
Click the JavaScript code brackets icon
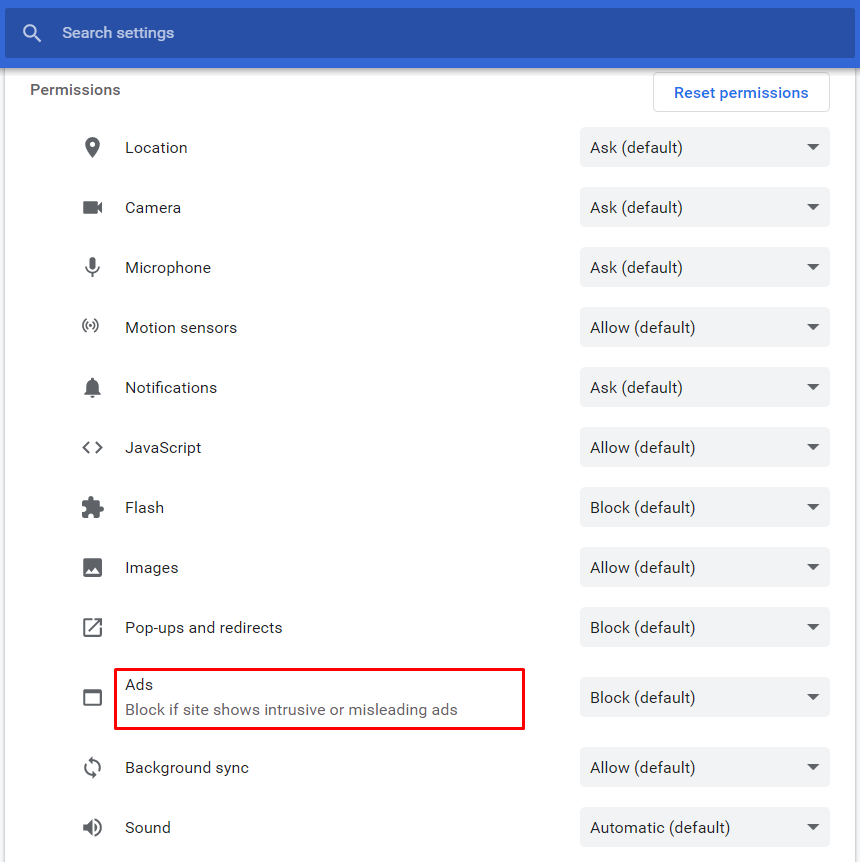[92, 448]
